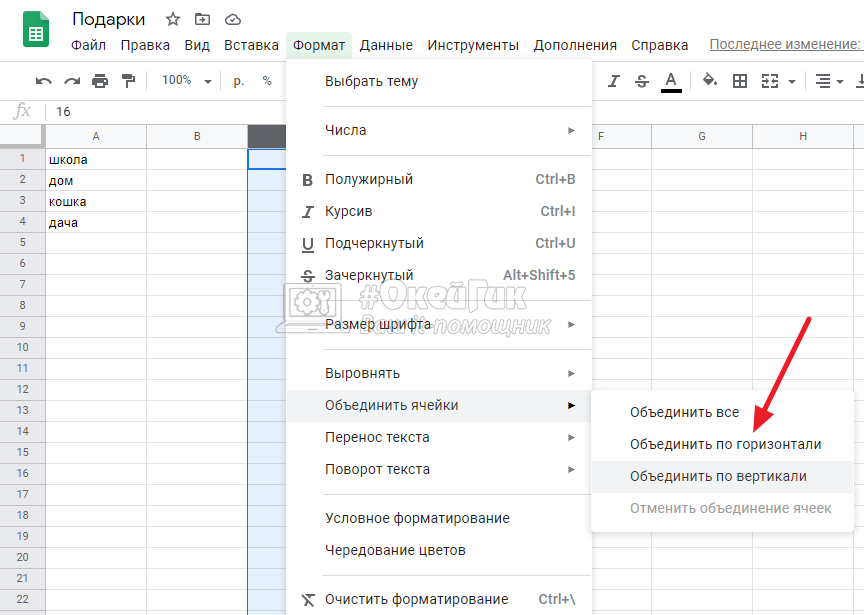The width and height of the screenshot is (864, 615).
Task: Open the text color picker
Action: tap(671, 81)
